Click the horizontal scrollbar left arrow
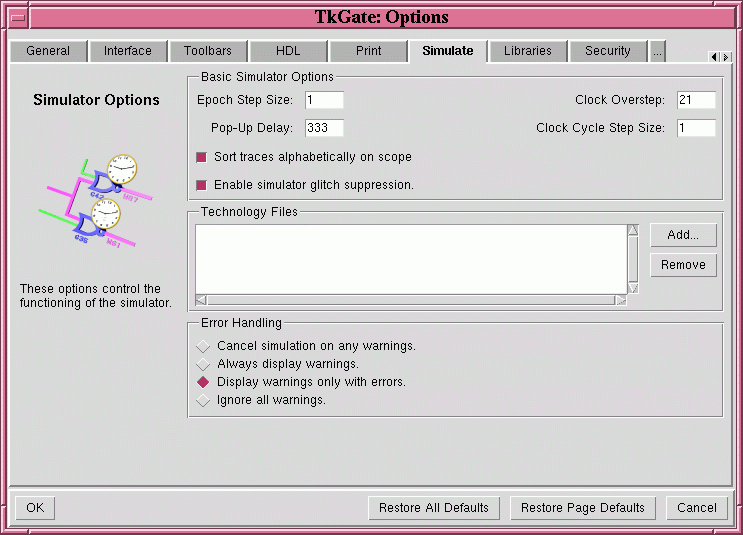Screen dimensions: 743x535 click(201, 299)
